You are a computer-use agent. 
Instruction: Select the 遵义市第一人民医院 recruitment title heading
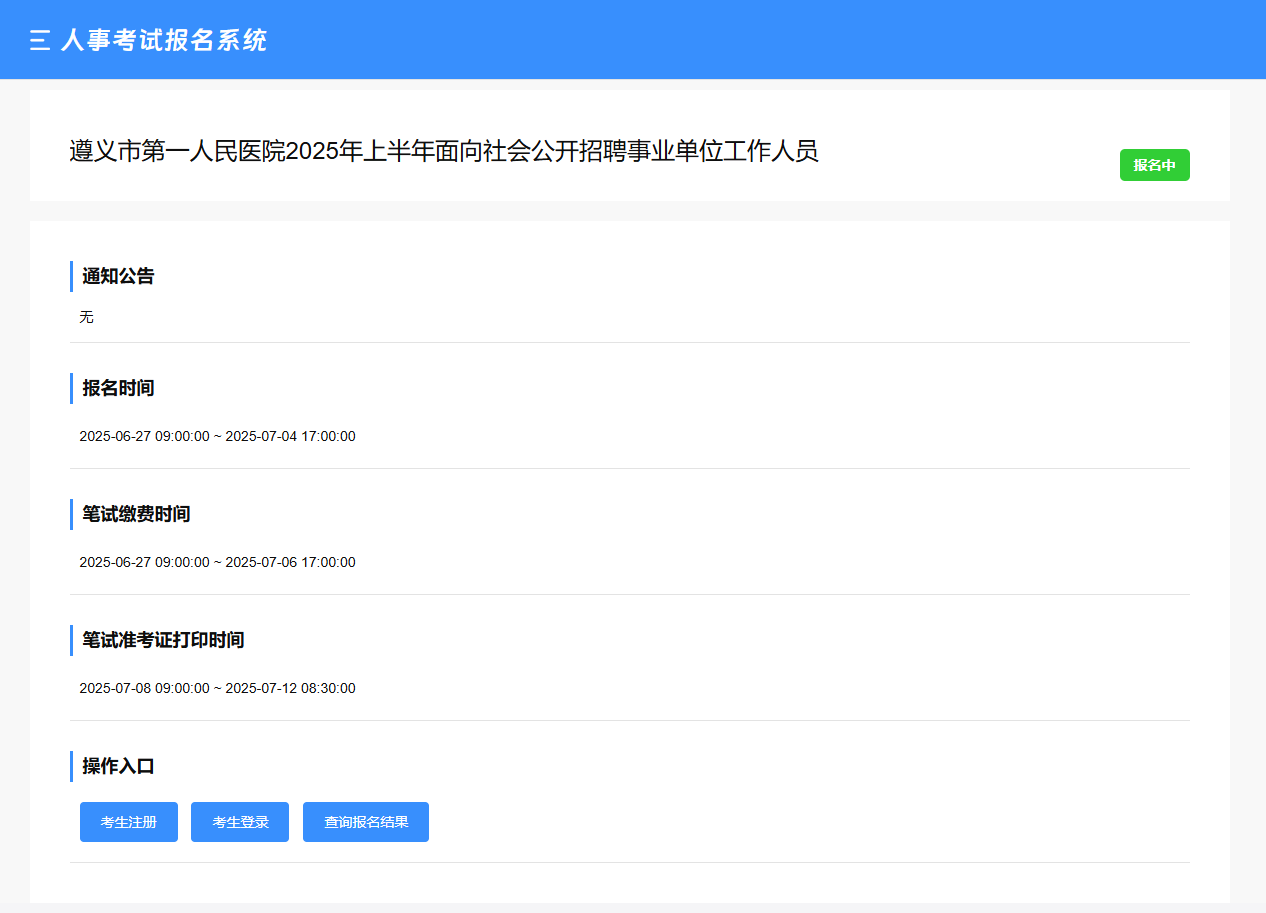point(444,151)
